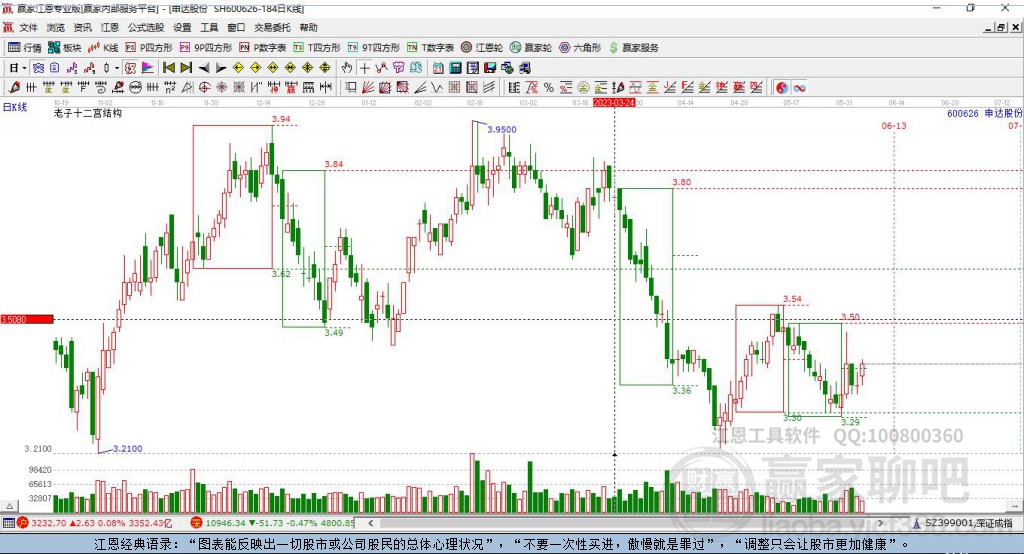Viewport: 1024px width, 554px height.
Task: Click the last yellow diamond arrow icon
Action: click(325, 68)
